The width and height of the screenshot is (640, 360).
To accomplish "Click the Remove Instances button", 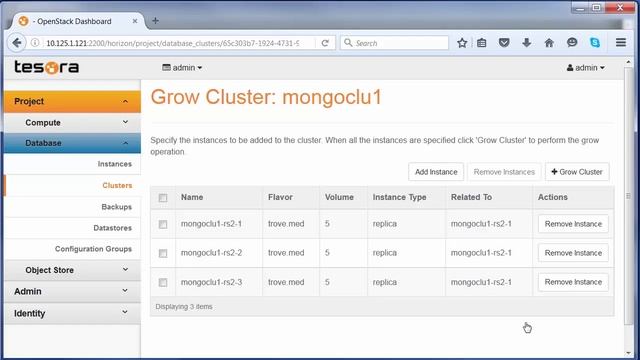I will point(504,172).
